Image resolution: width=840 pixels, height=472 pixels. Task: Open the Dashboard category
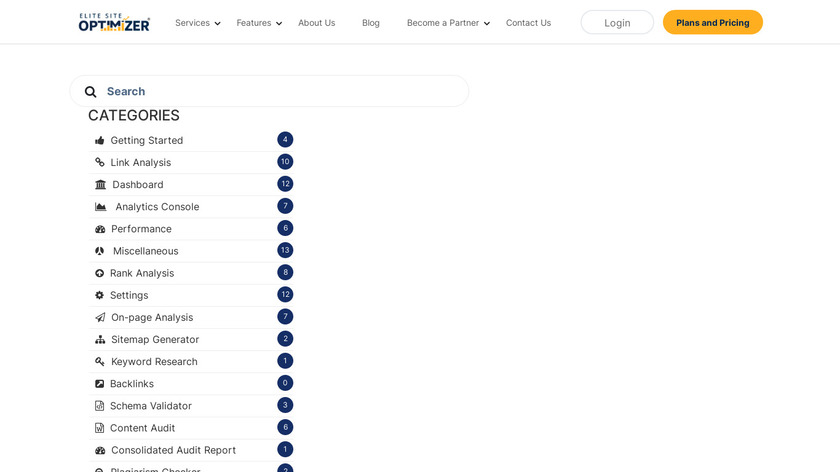coord(138,184)
